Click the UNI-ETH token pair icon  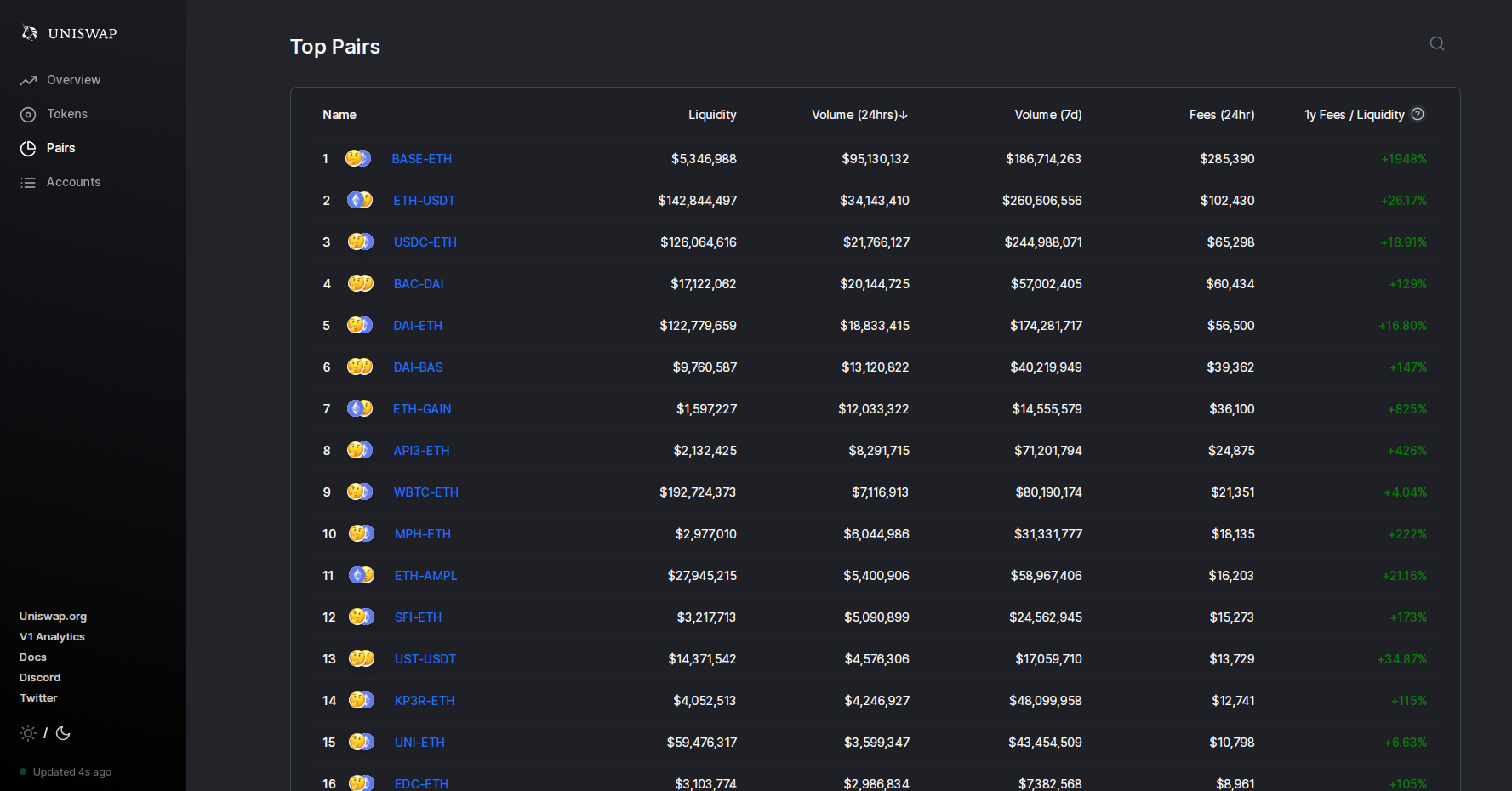362,742
